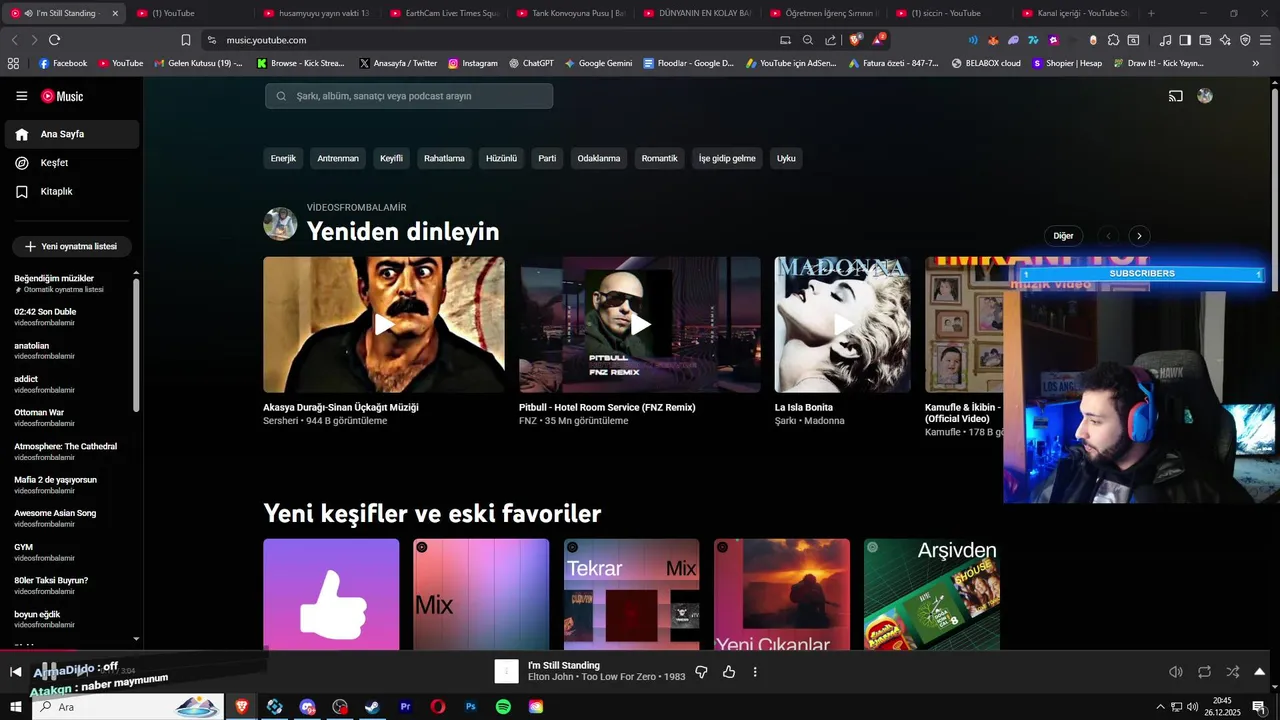Image resolution: width=1280 pixels, height=720 pixels.
Task: Open the browser main hamburger menu
Action: pos(1265,40)
